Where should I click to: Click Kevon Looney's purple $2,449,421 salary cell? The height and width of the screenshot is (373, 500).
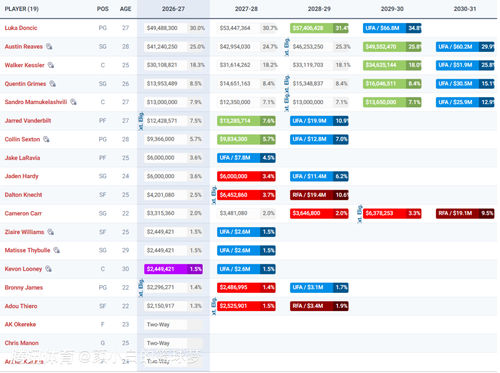173,269
